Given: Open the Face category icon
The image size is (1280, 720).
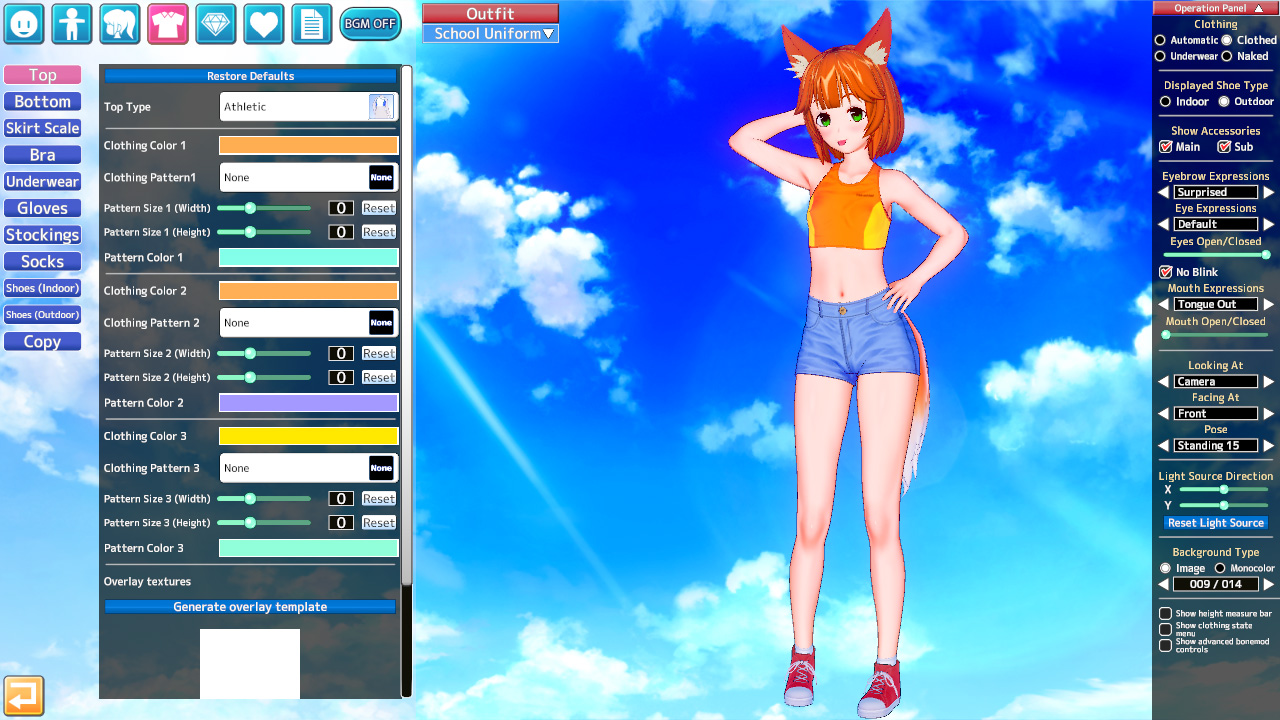Looking at the screenshot, I should (x=24, y=24).
